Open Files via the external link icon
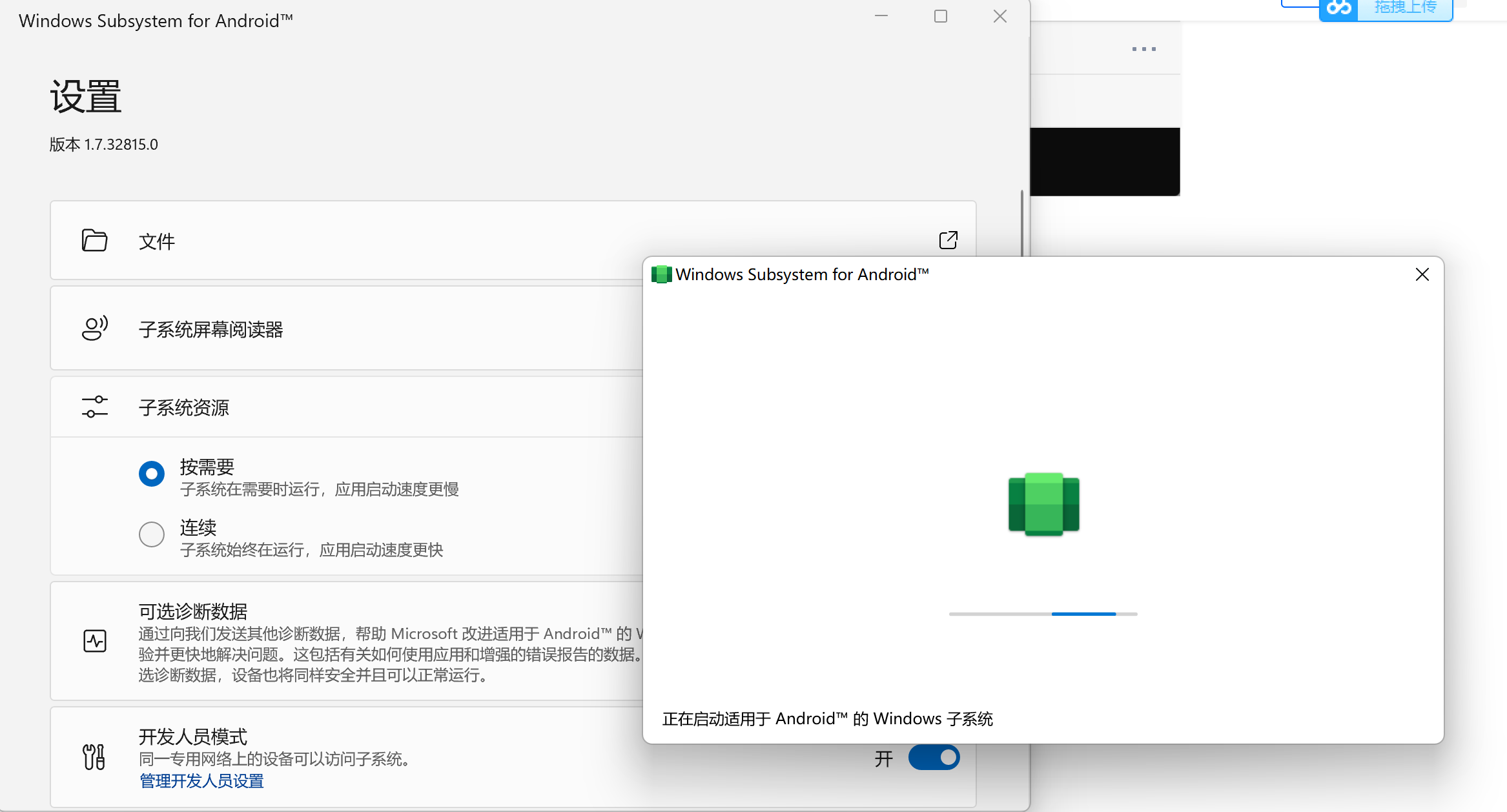This screenshot has height=812, width=1507. coord(948,240)
